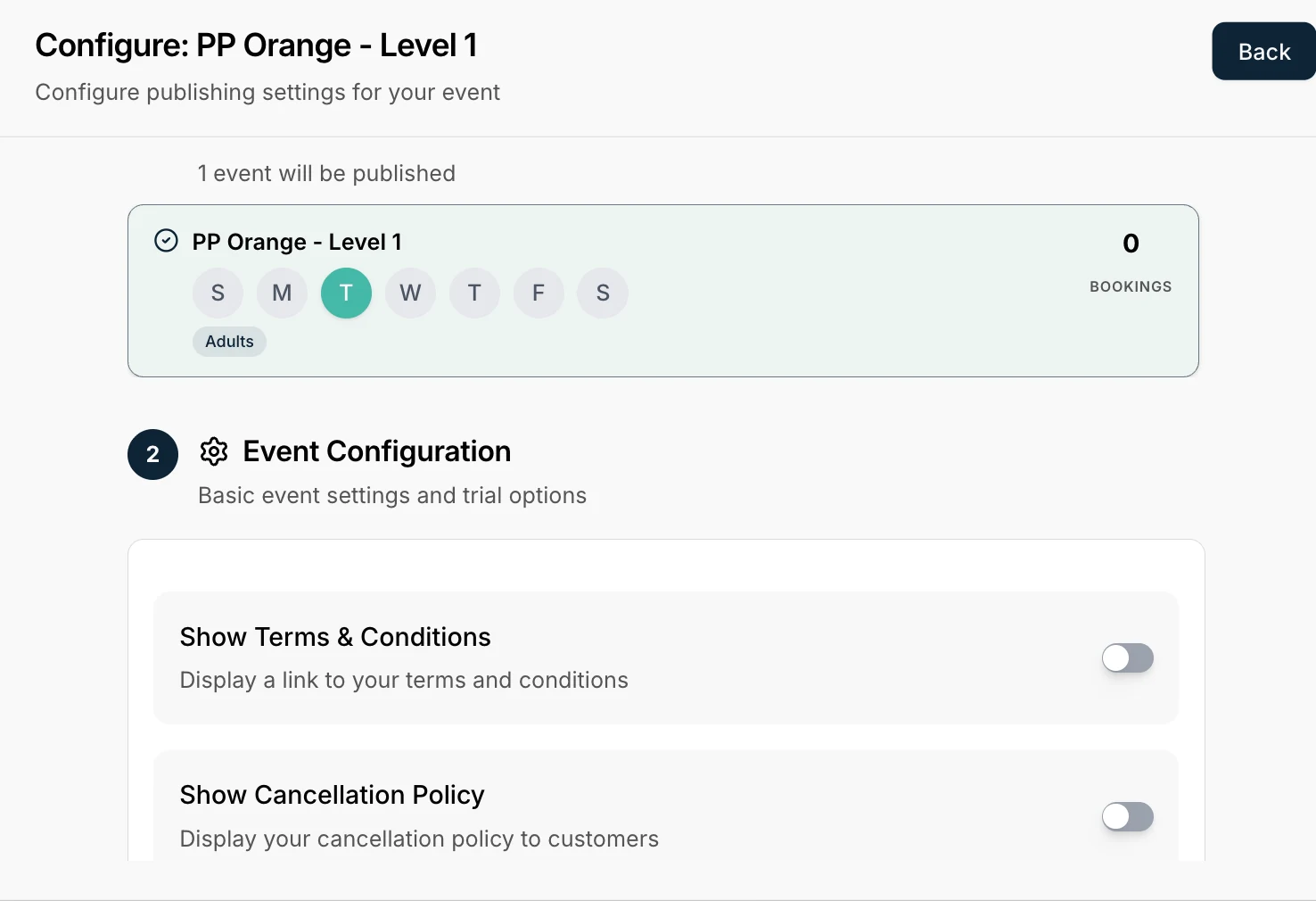Deselect the highlighted teal Tuesday circle
The image size is (1316, 901).
(346, 293)
